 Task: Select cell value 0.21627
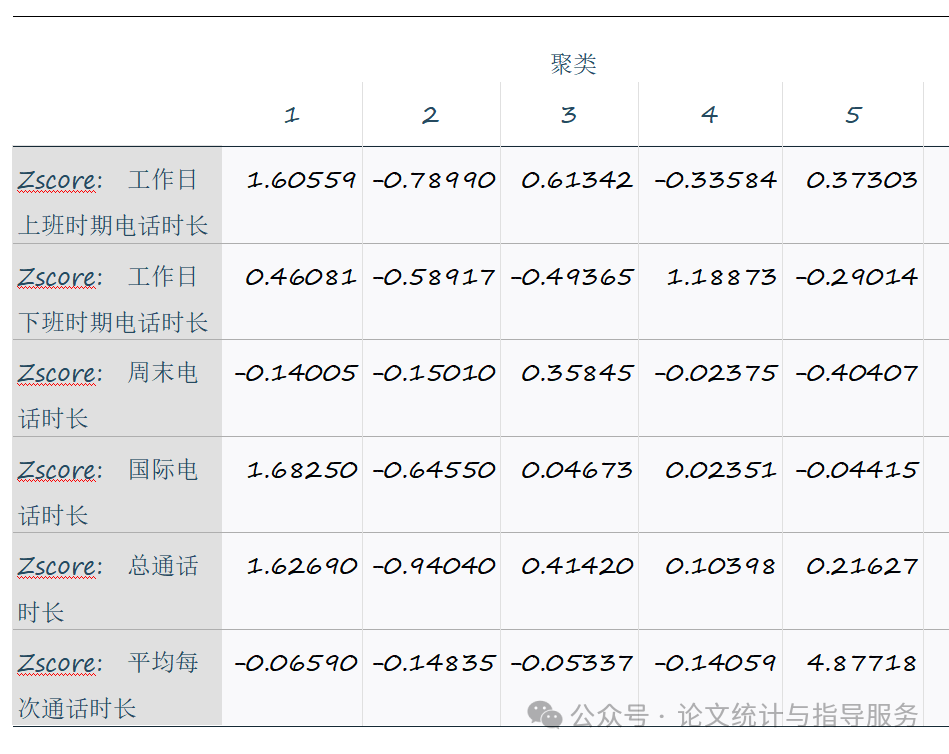[x=862, y=566]
